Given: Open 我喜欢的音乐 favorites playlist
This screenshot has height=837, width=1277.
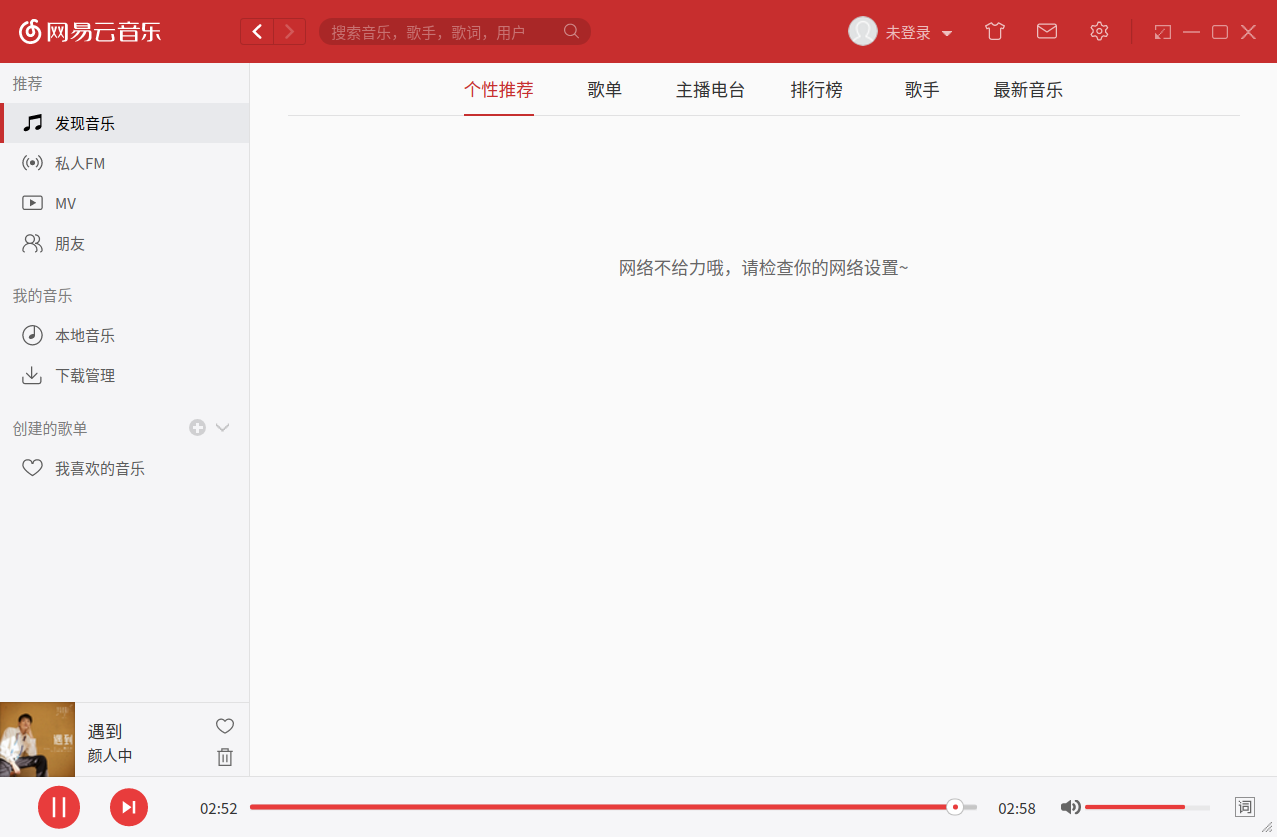Looking at the screenshot, I should [x=100, y=467].
